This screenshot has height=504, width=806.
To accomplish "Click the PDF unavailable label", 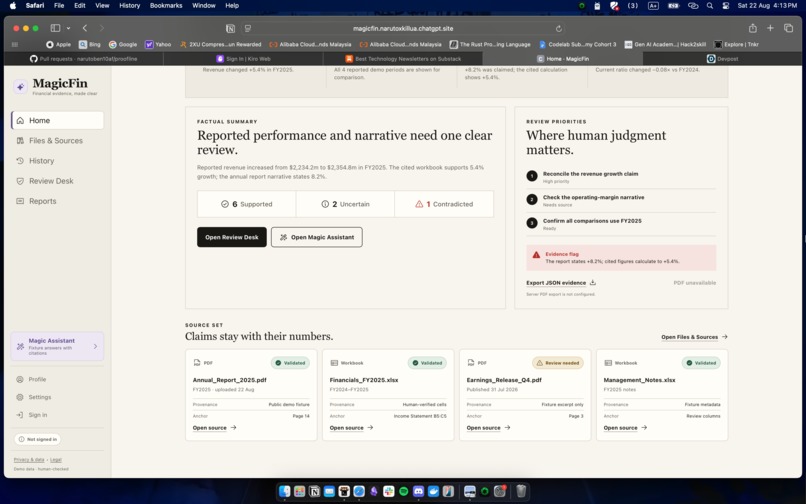I will 694,283.
